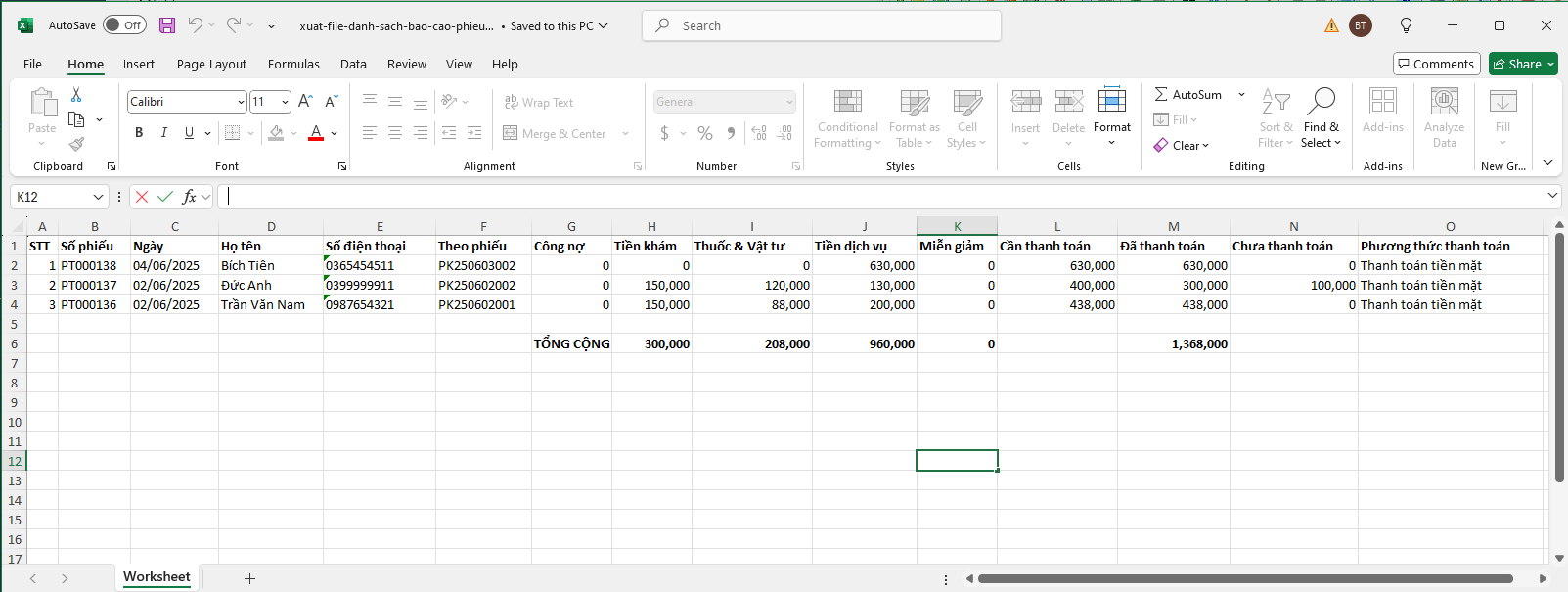Toggle Align Left for cell text
Image resolution: width=1568 pixels, height=592 pixels.
370,133
